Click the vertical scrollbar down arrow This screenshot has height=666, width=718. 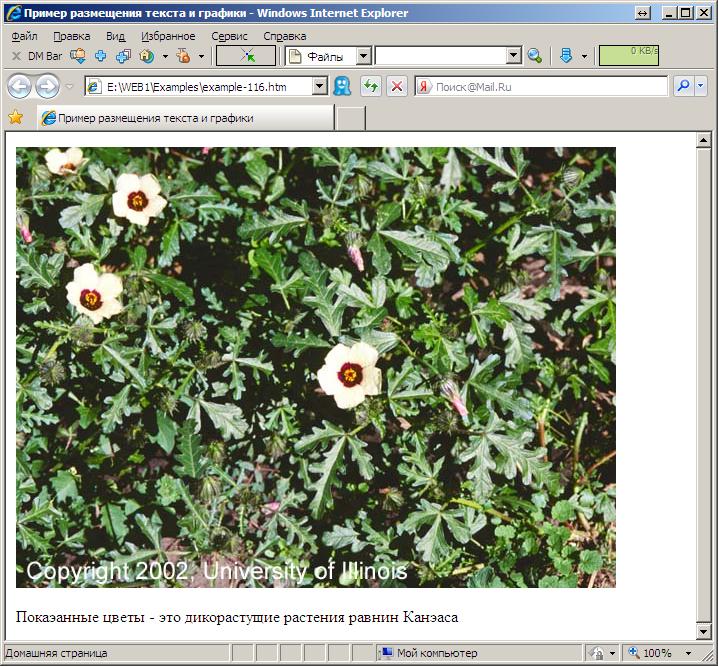tap(703, 632)
